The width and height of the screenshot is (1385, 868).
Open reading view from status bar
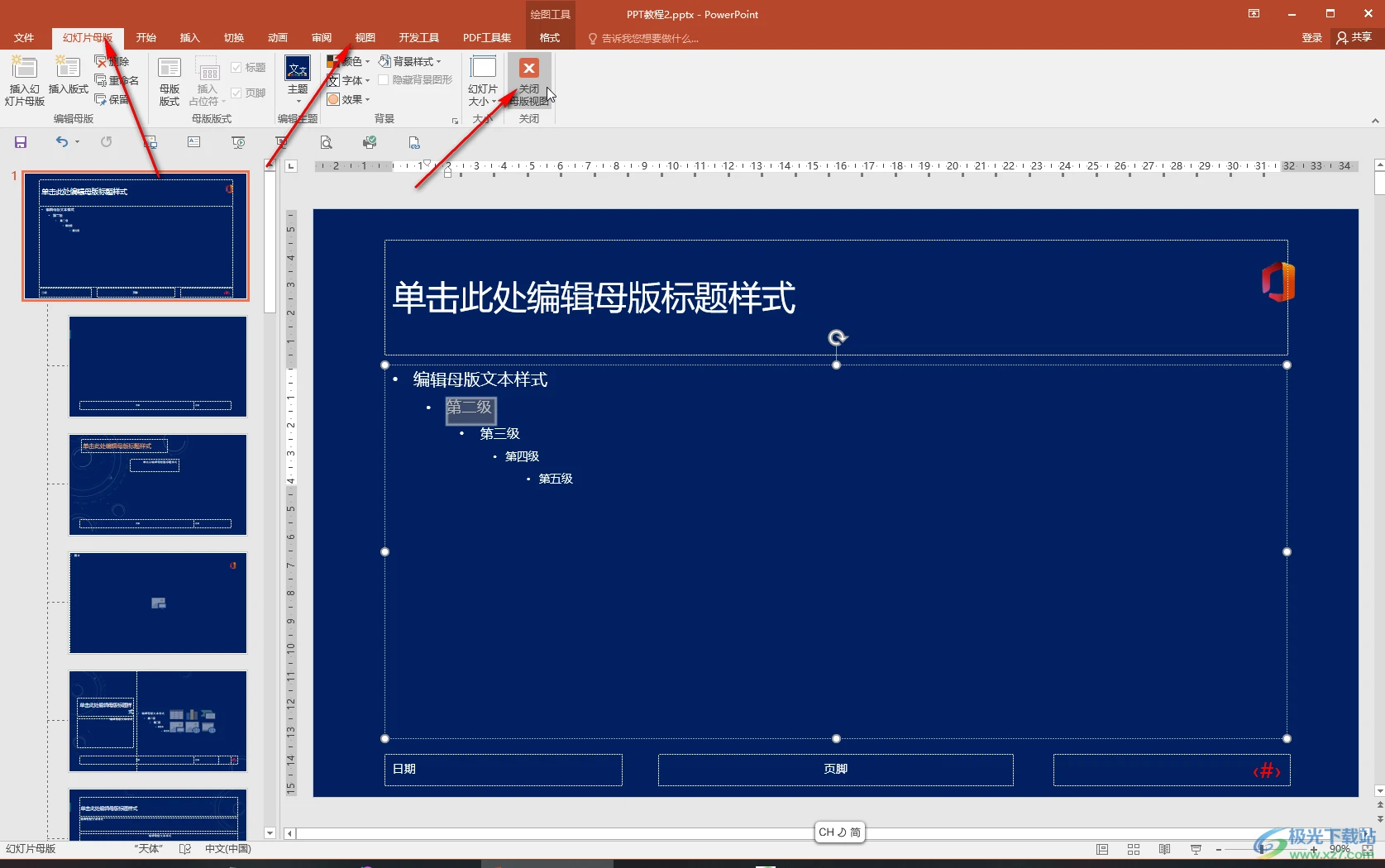pos(1164,849)
